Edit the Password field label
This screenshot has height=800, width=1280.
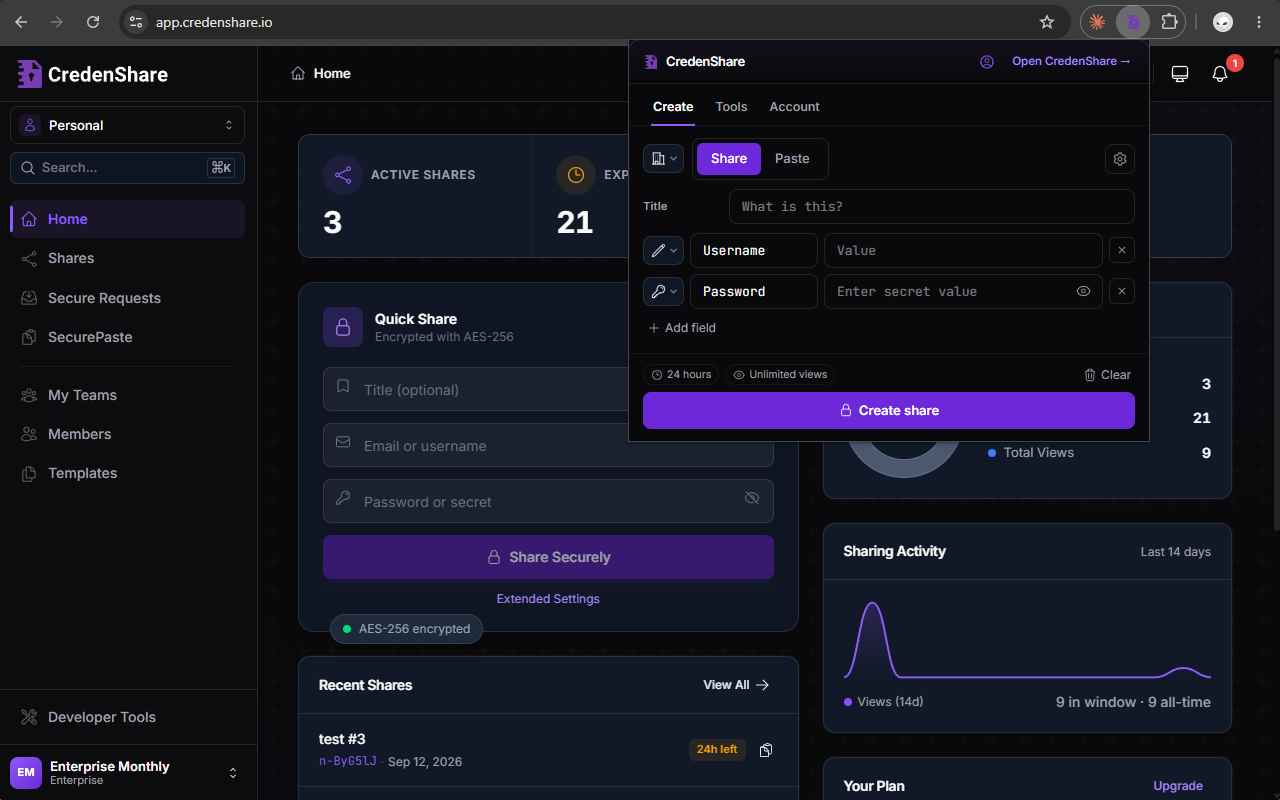[753, 291]
